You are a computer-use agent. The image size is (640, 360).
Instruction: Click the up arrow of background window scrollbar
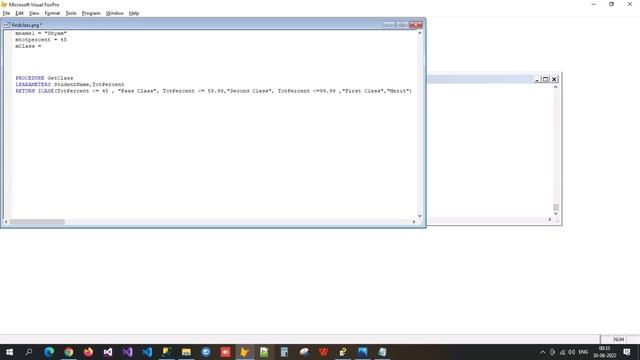coord(556,87)
